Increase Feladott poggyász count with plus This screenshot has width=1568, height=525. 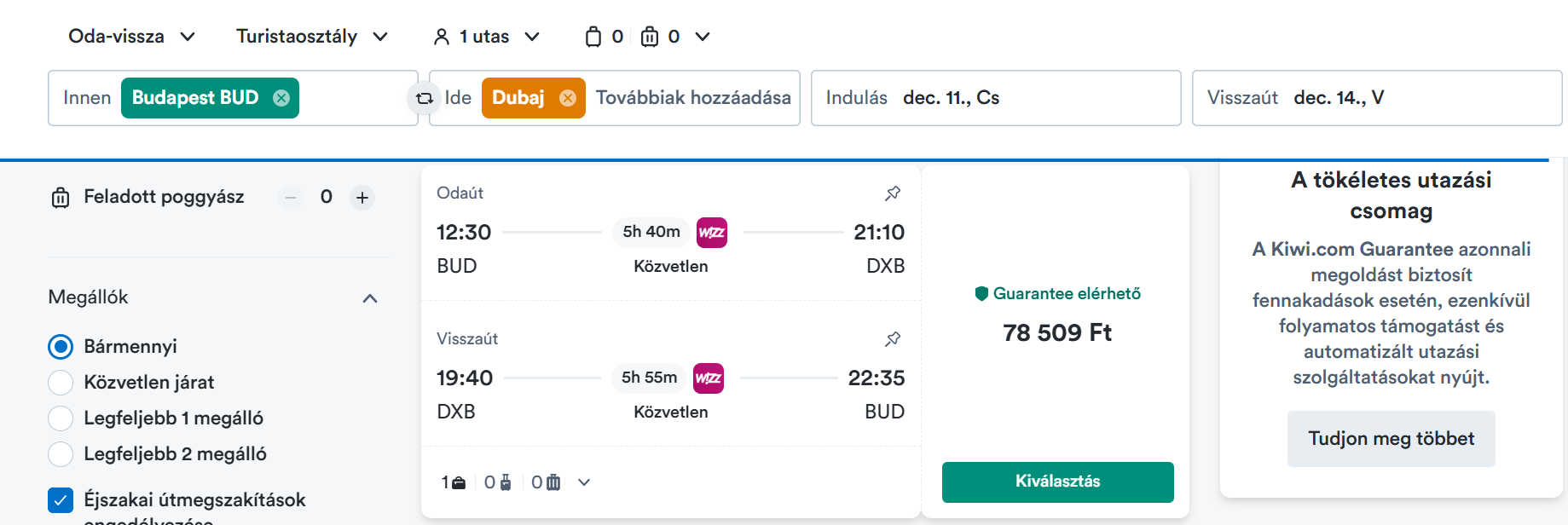pos(362,198)
